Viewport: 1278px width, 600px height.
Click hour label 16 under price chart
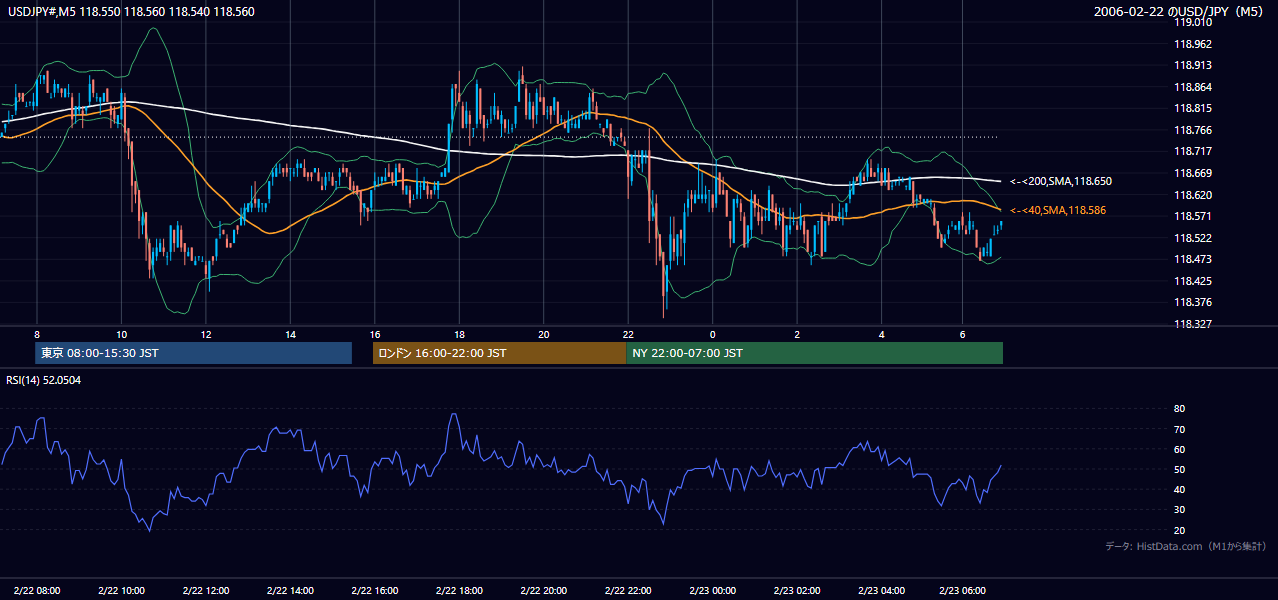click(x=375, y=334)
